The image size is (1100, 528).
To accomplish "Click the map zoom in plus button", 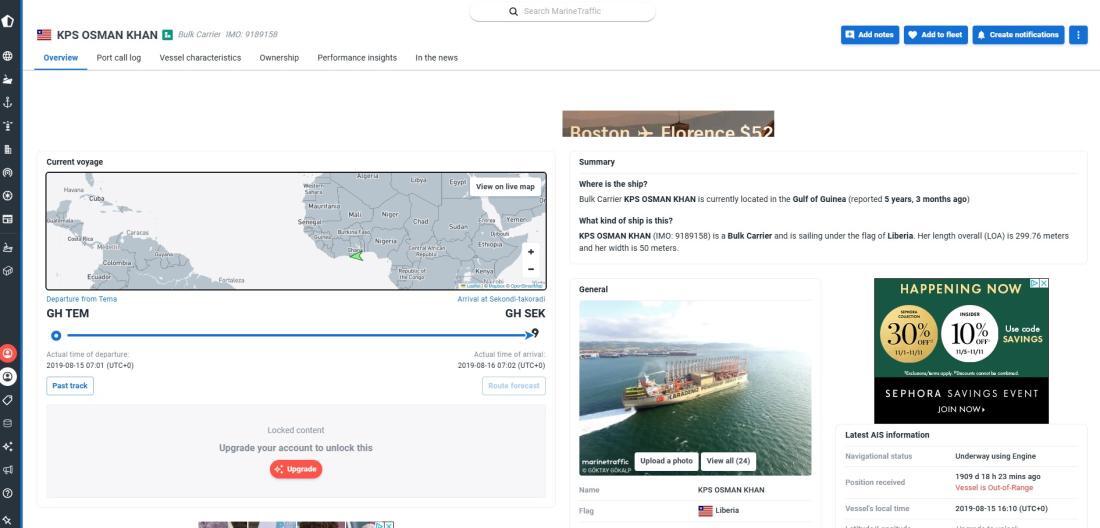I will [531, 252].
